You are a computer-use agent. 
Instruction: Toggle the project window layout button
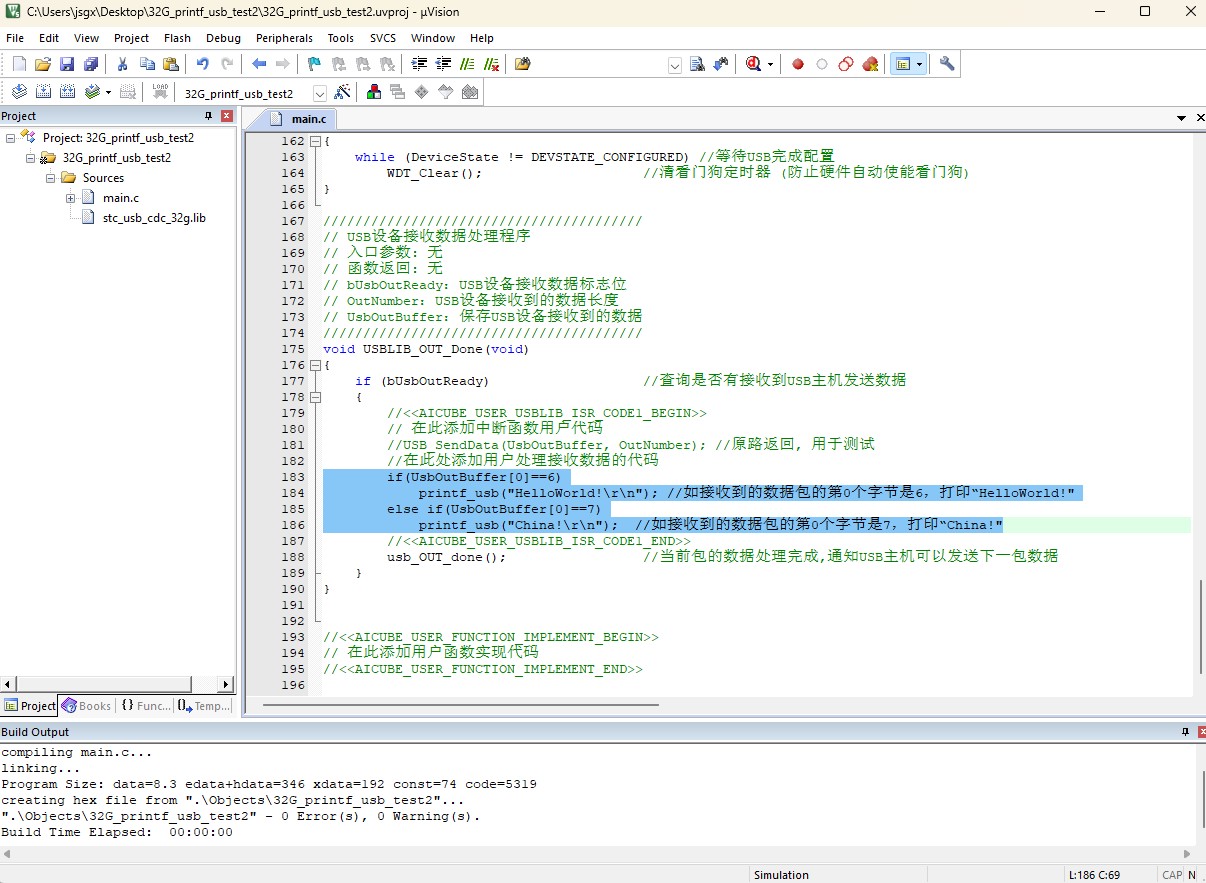[903, 64]
